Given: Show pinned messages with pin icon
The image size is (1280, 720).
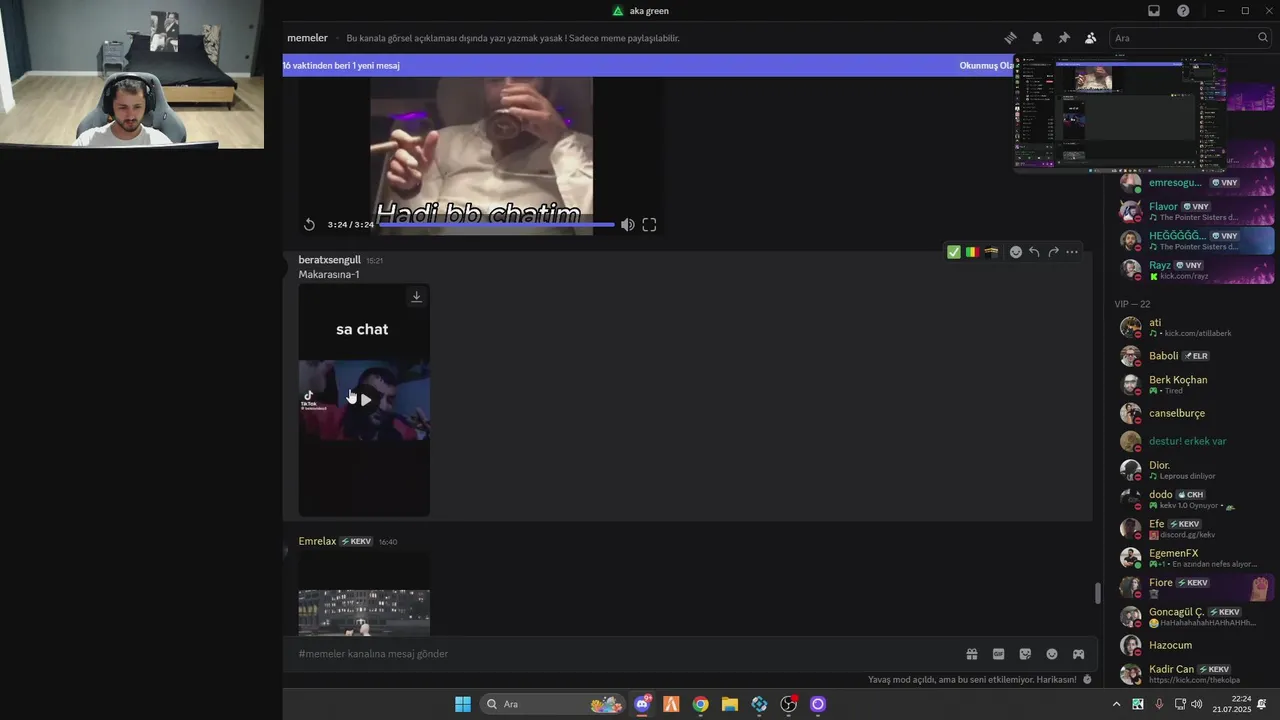Looking at the screenshot, I should (x=1064, y=38).
